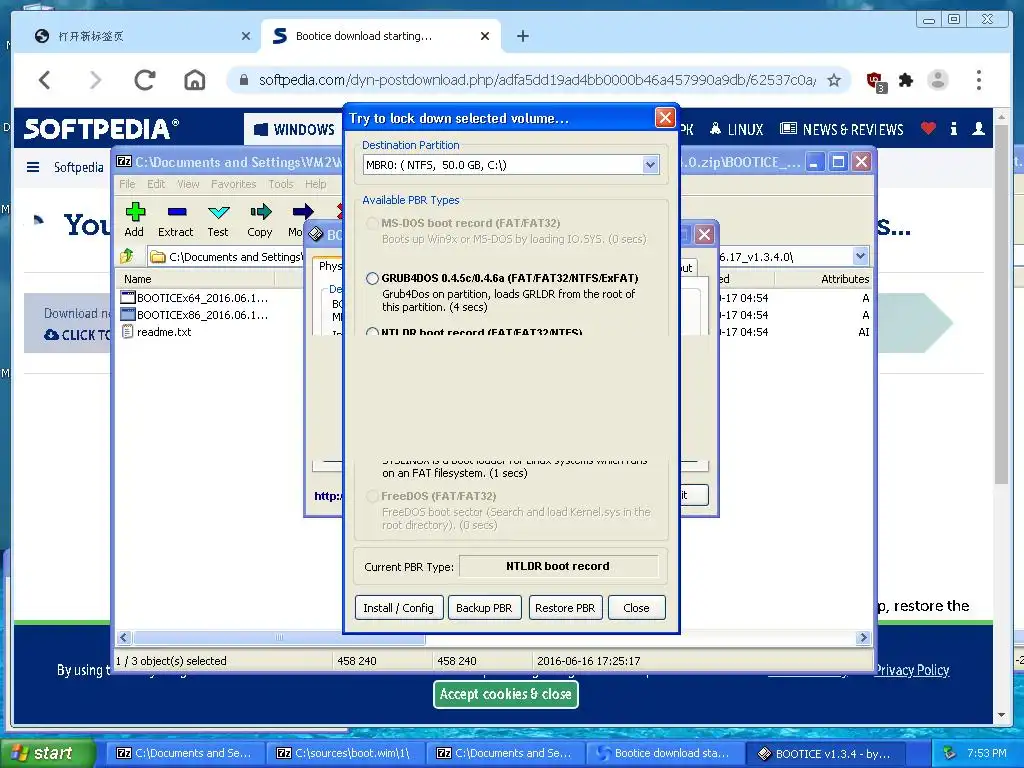
Task: Open a new browser tab
Action: 522,36
